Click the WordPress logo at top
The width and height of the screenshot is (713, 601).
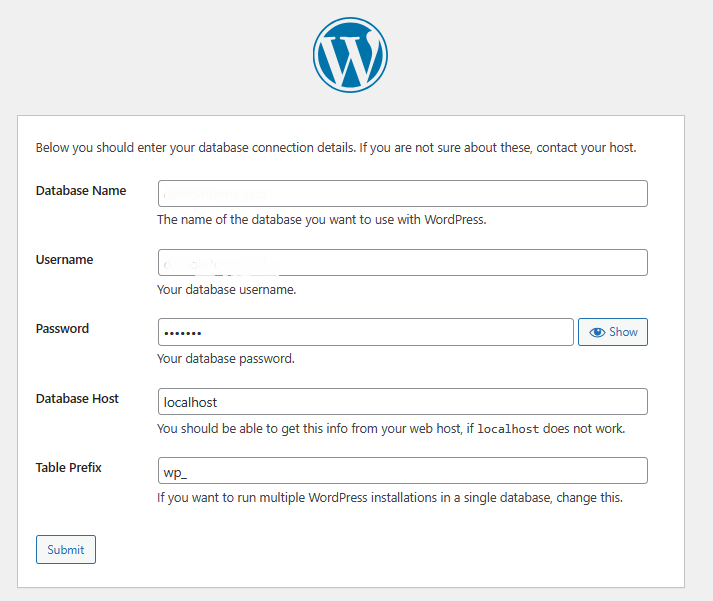(x=350, y=55)
